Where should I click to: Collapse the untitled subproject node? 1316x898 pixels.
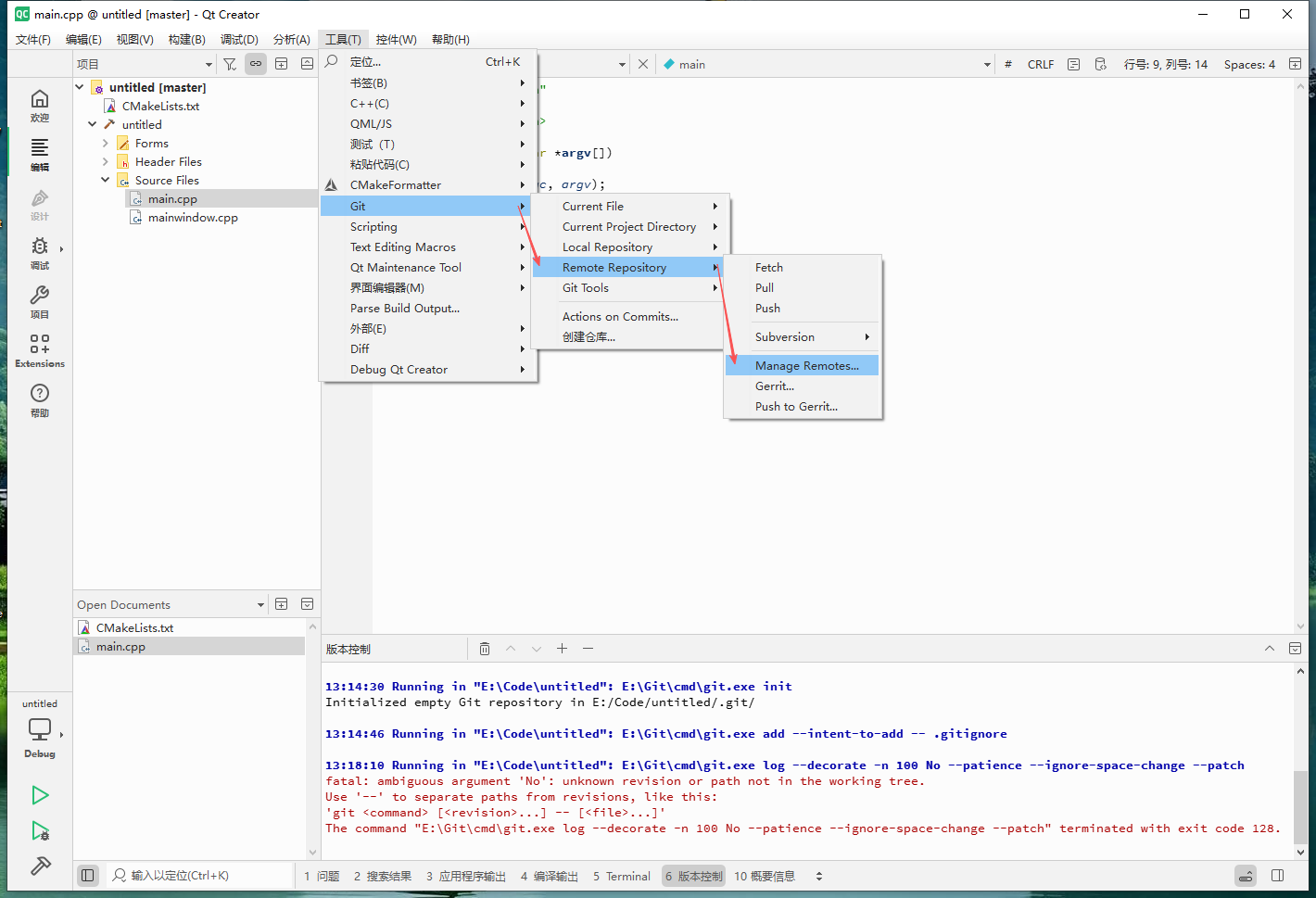93,124
